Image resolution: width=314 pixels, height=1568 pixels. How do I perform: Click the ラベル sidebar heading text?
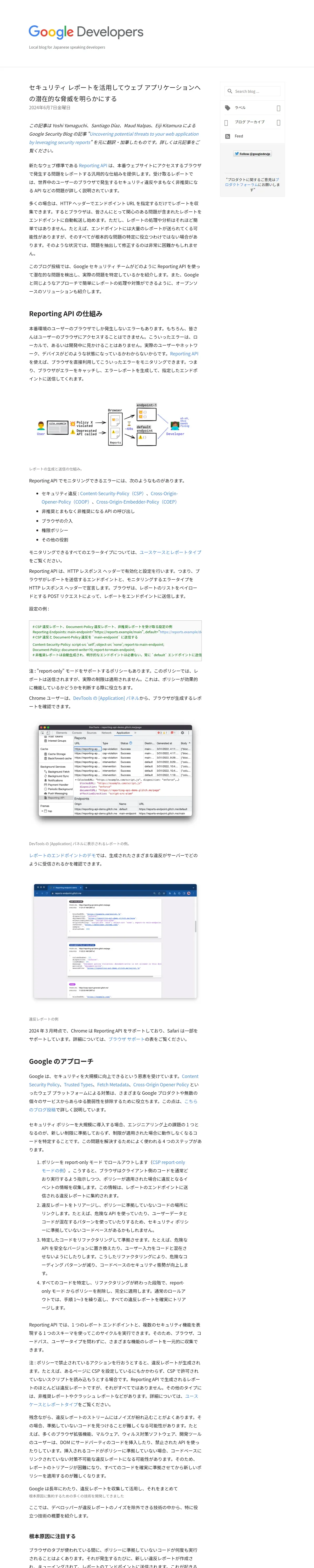tap(240, 108)
